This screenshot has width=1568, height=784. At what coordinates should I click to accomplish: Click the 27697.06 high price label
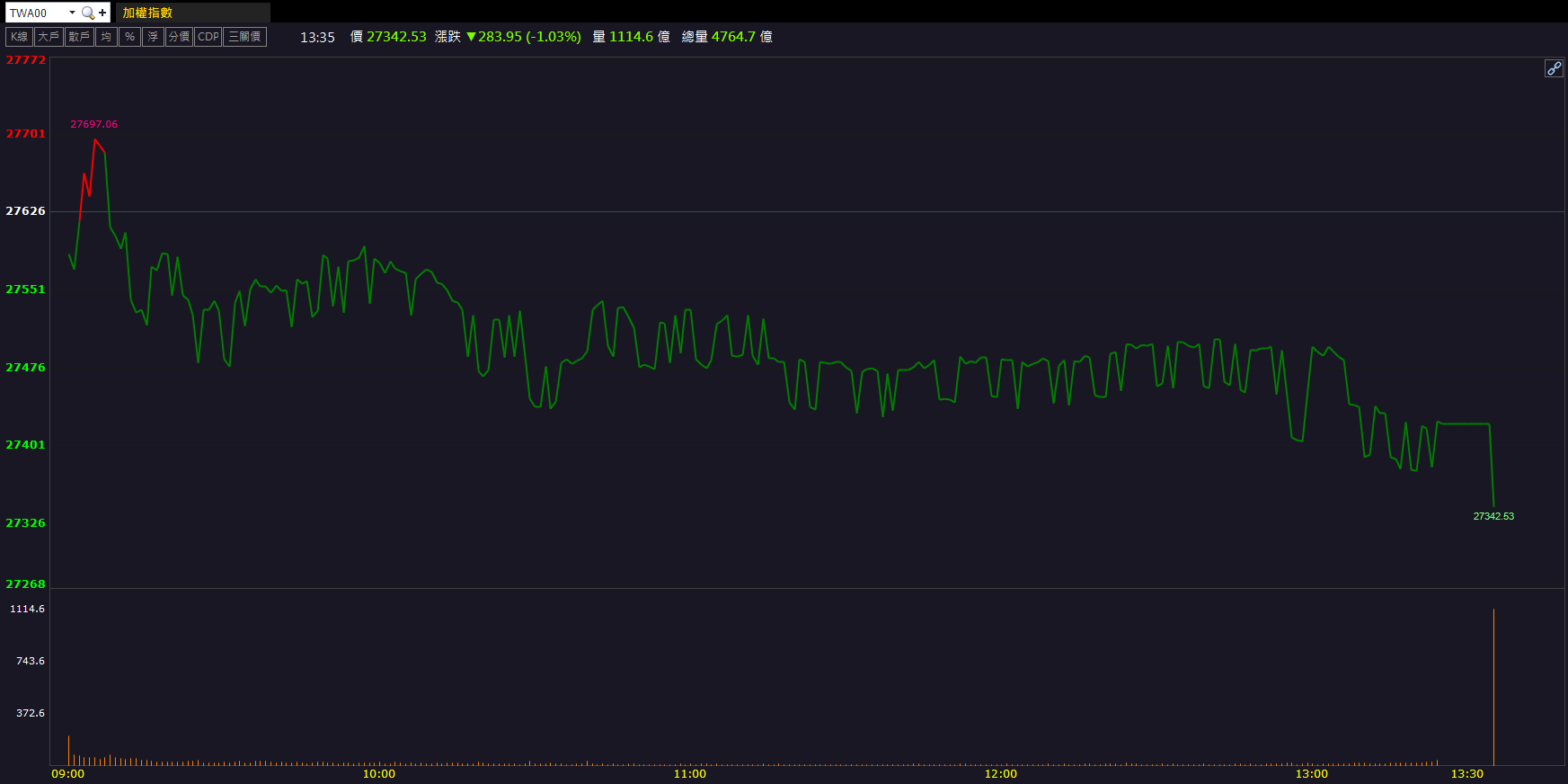(93, 124)
